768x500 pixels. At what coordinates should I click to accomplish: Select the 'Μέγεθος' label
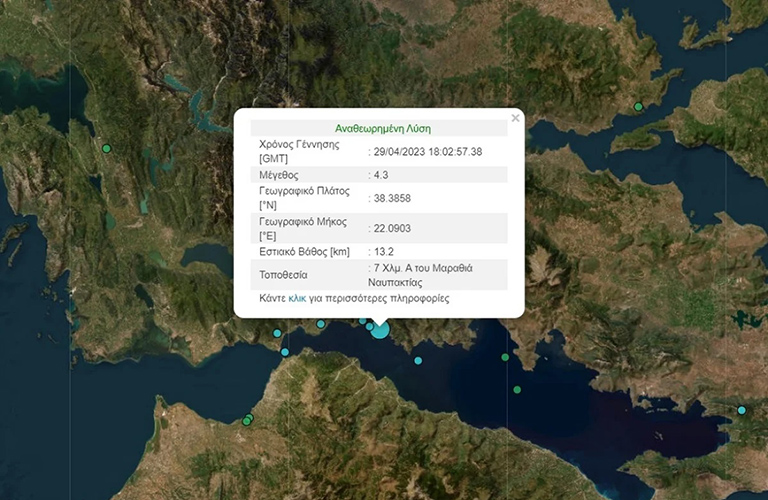pos(279,175)
